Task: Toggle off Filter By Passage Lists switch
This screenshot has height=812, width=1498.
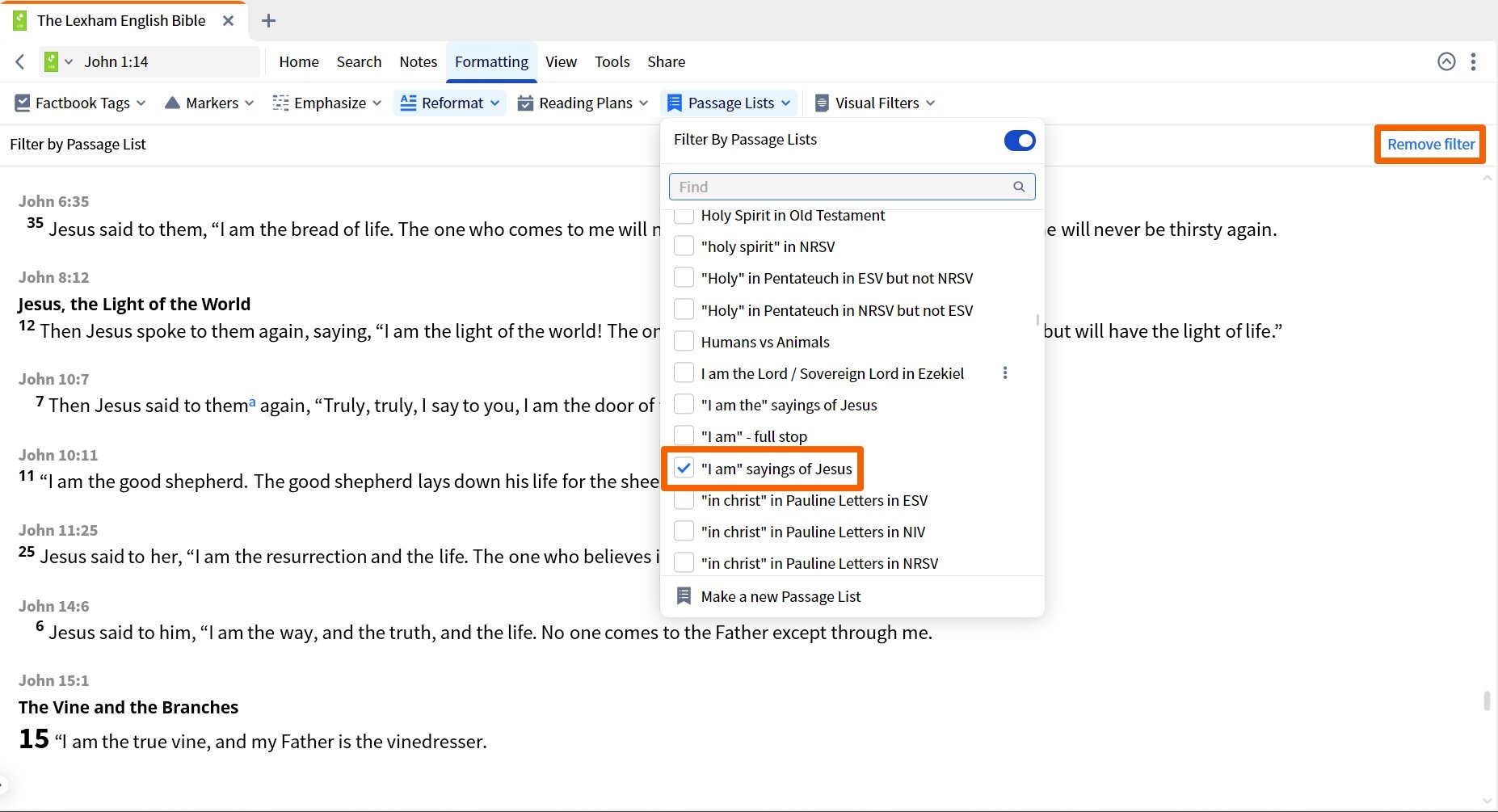Action: 1020,141
